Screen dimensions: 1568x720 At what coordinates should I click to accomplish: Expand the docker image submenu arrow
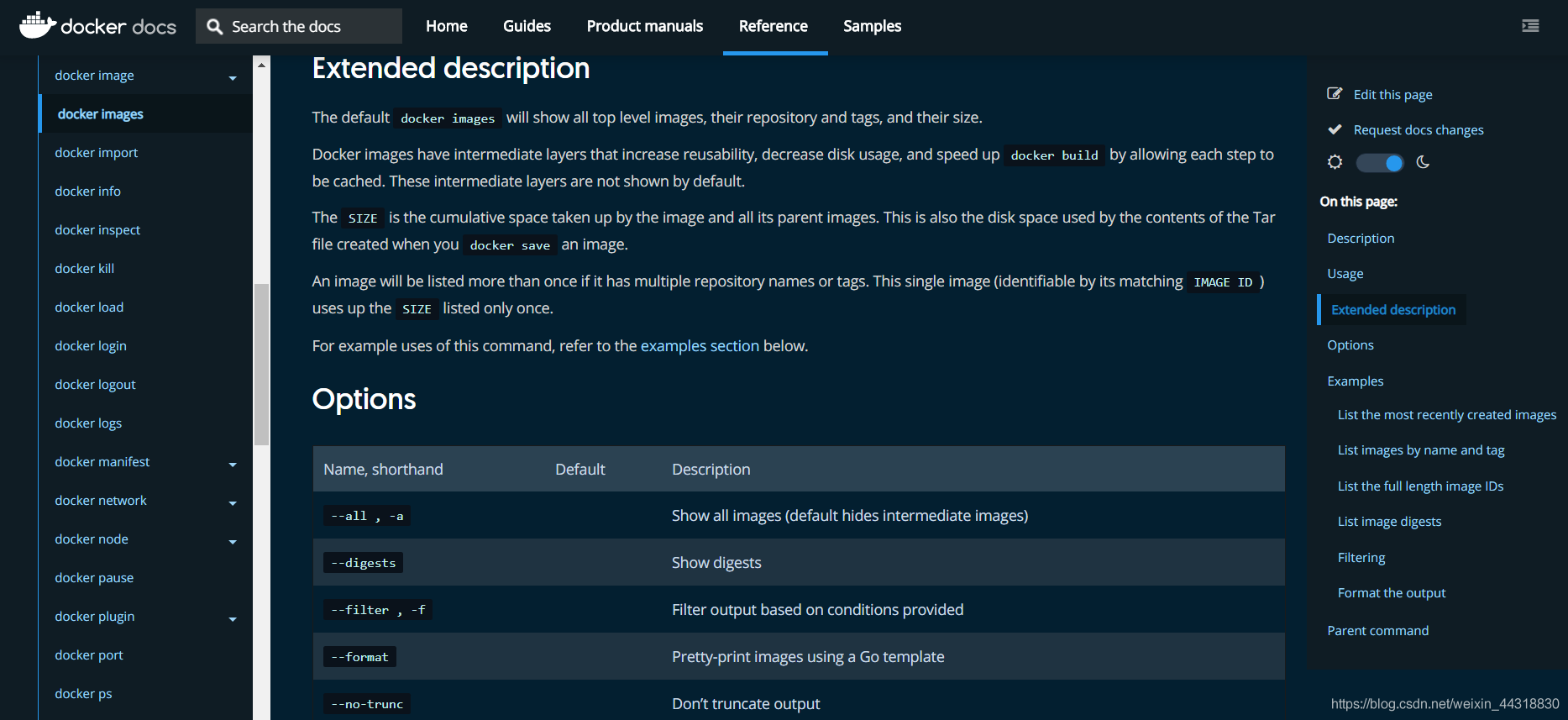[233, 78]
